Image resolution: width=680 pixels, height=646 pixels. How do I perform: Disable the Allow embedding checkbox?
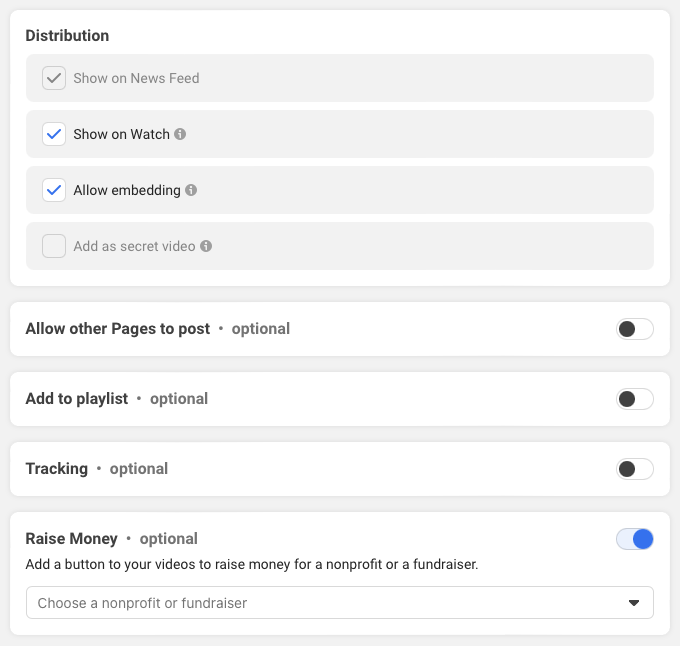pos(54,190)
